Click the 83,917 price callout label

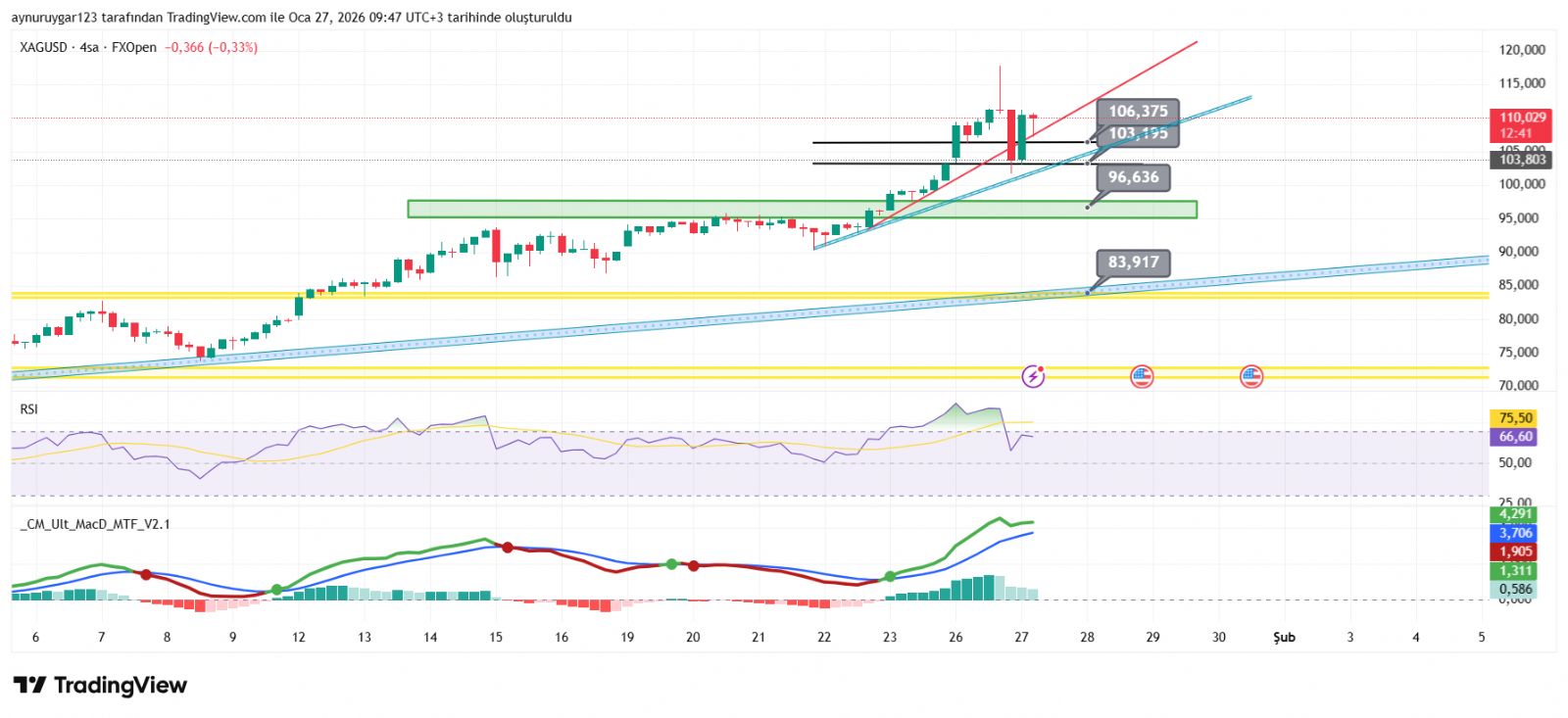pyautogui.click(x=1133, y=263)
